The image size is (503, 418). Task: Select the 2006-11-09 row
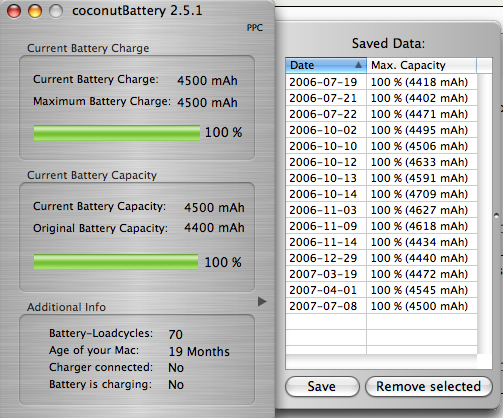pyautogui.click(x=381, y=226)
